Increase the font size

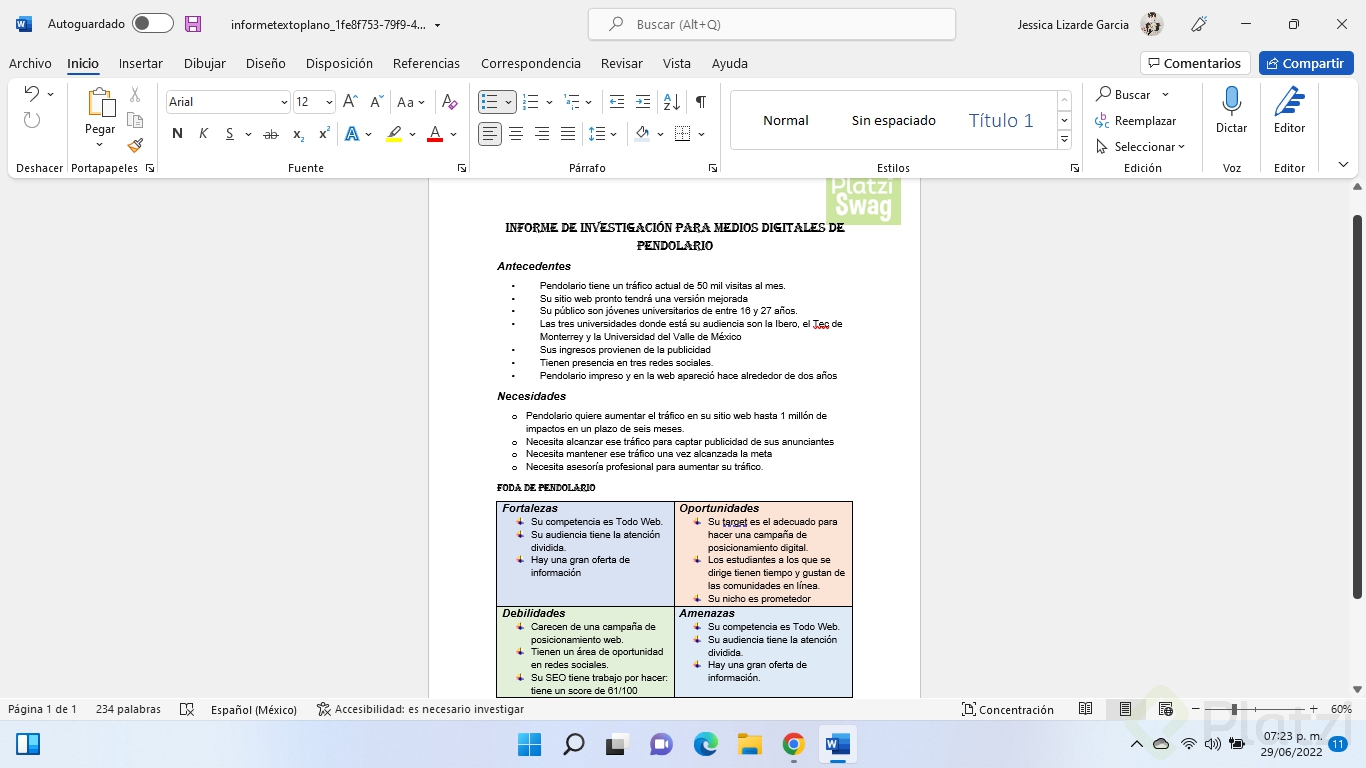[350, 102]
